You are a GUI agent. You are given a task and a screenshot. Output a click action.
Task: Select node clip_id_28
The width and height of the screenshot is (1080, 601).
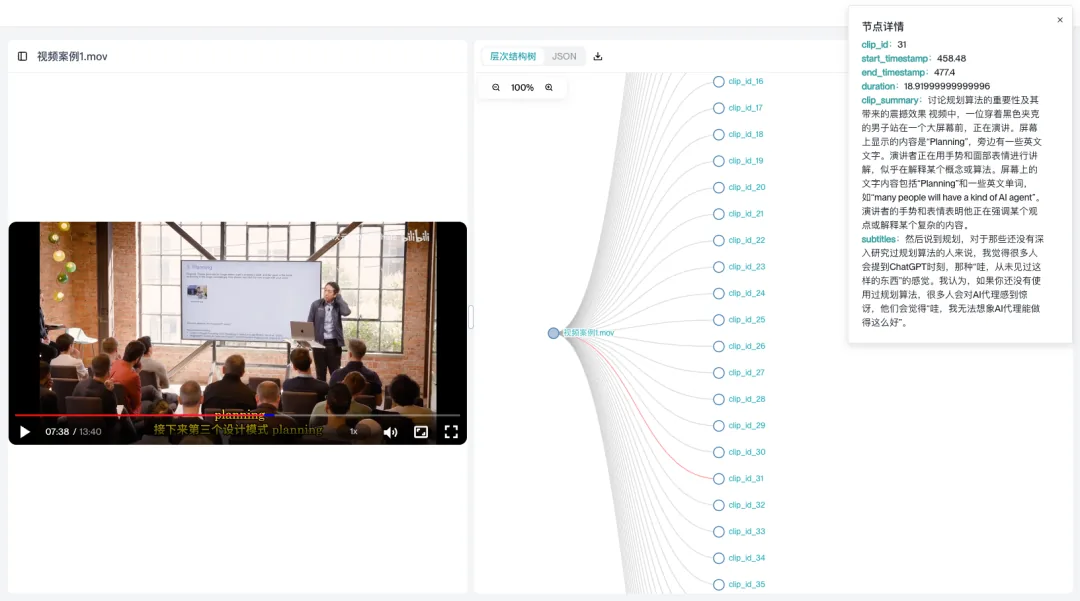point(718,400)
